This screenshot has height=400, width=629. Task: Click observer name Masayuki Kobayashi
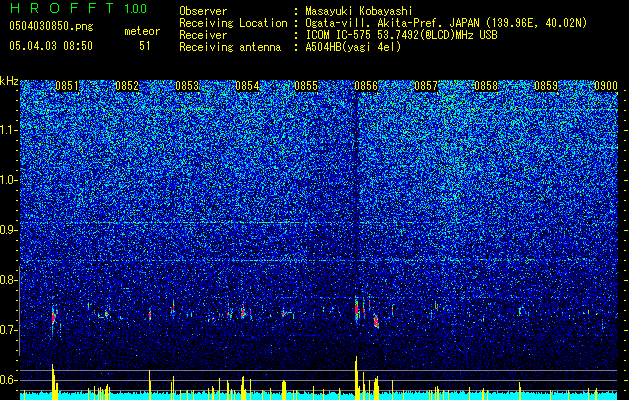tap(359, 11)
